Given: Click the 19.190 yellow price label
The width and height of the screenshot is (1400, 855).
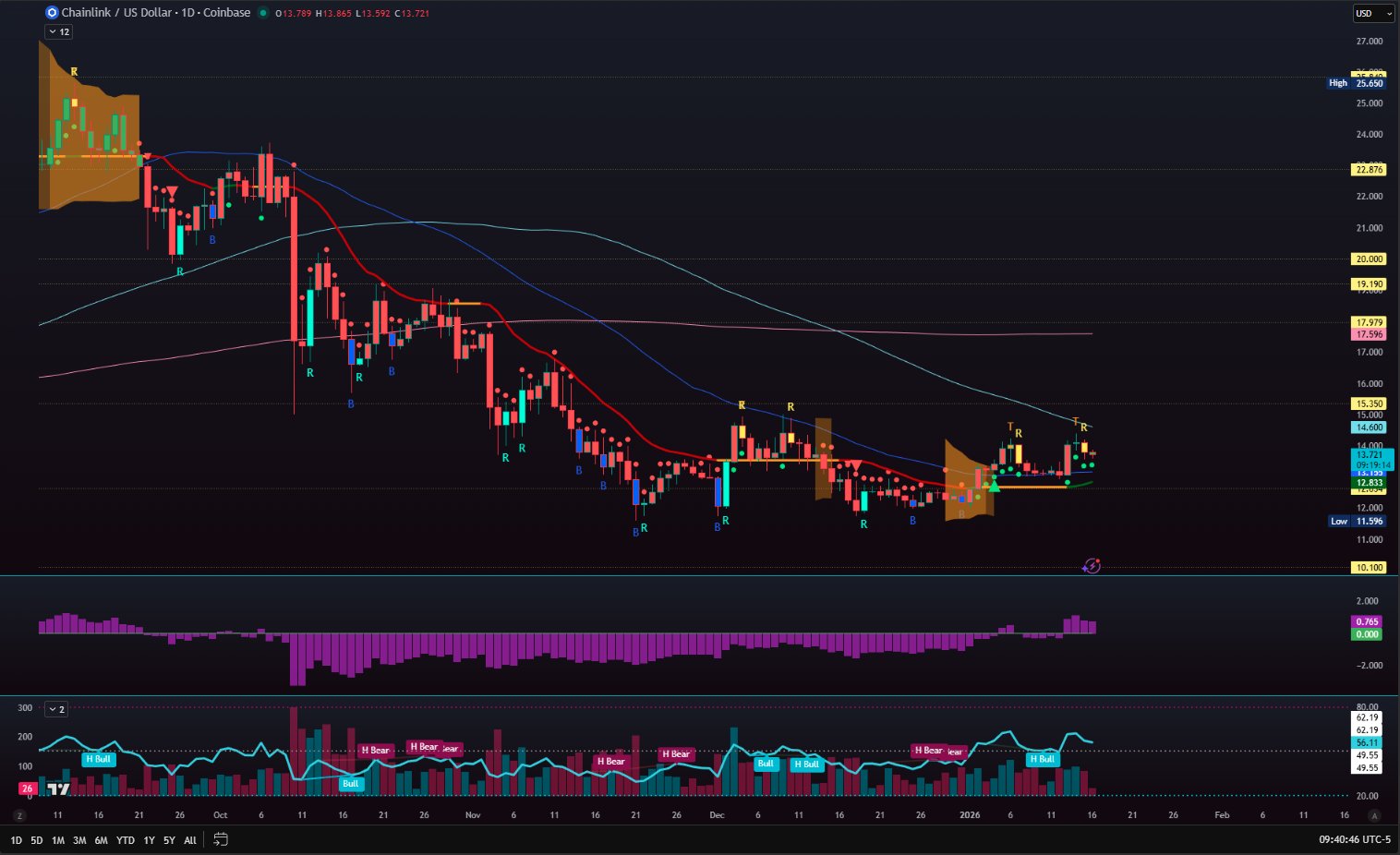Looking at the screenshot, I should pos(1369,284).
